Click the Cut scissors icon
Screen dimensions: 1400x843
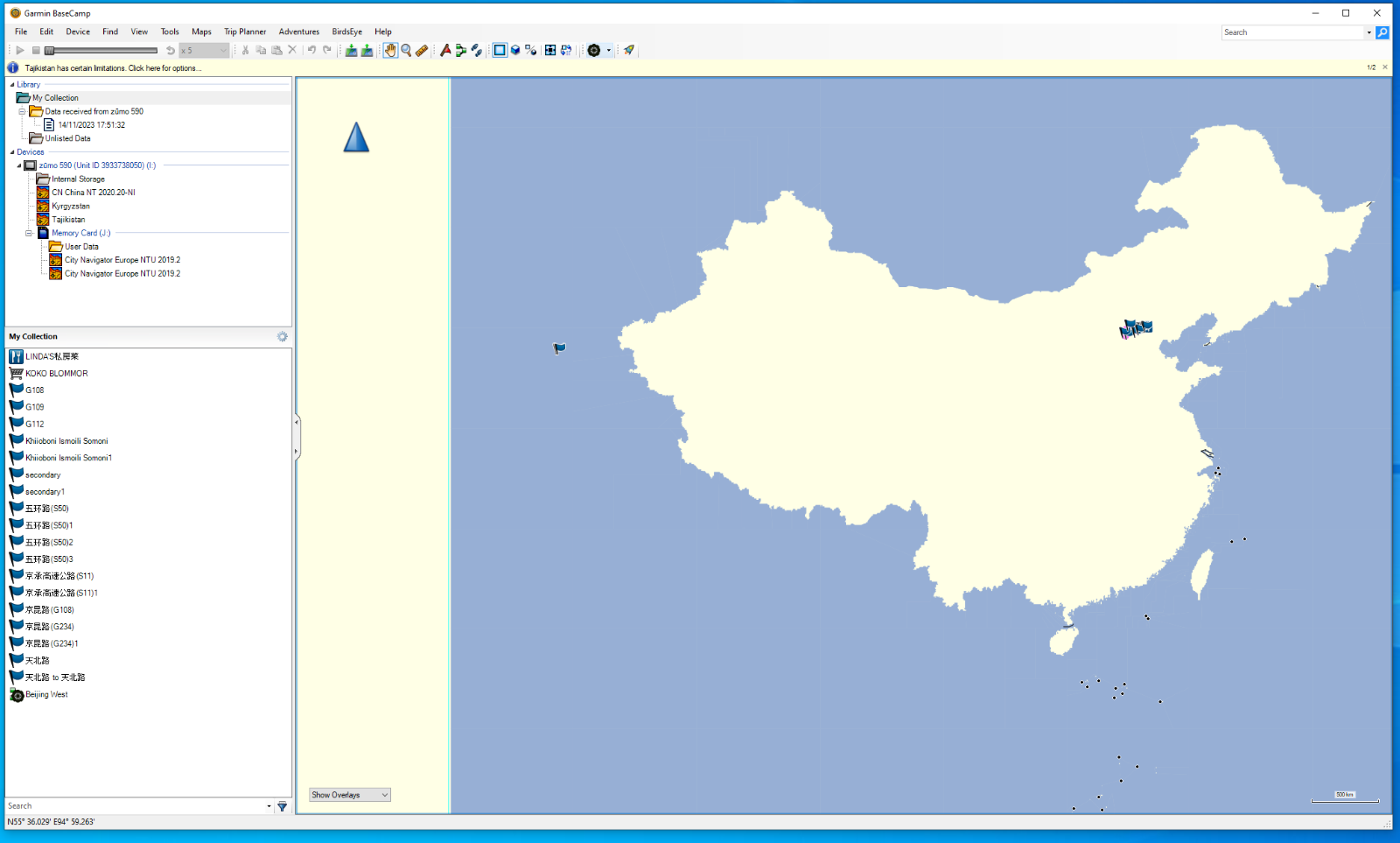pos(246,50)
